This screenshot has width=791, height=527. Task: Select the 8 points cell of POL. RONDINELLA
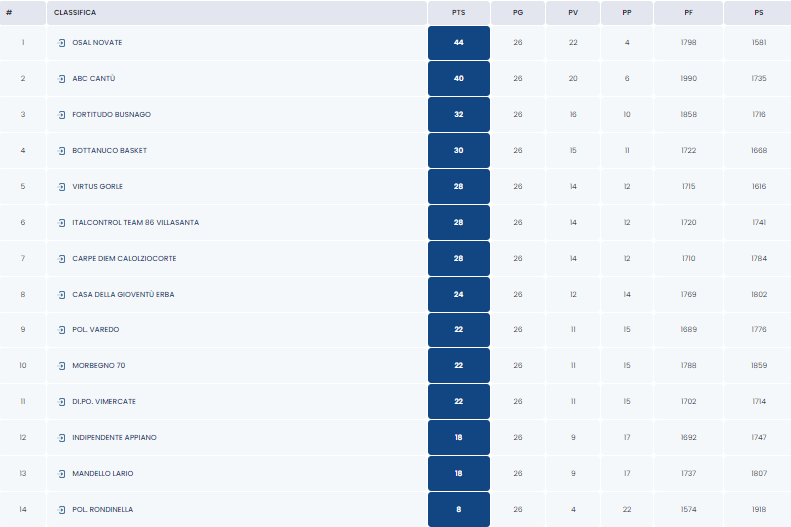[x=459, y=509]
